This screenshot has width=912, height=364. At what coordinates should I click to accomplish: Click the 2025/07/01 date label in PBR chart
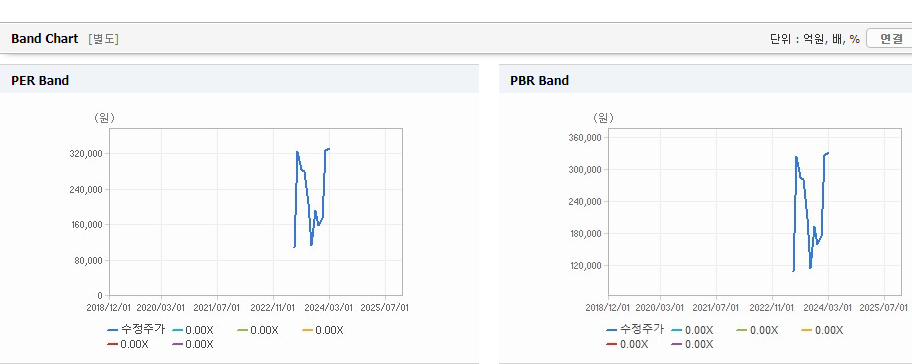884,308
